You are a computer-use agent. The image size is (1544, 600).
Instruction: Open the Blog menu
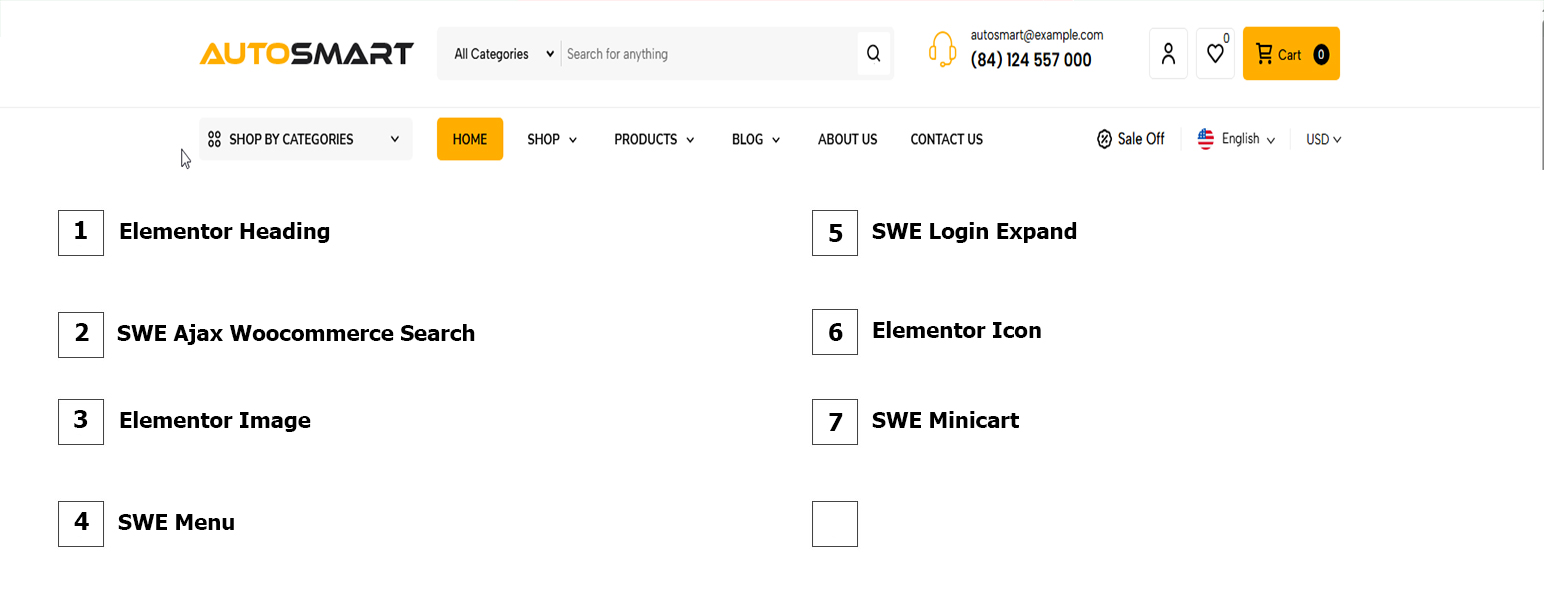tap(756, 139)
